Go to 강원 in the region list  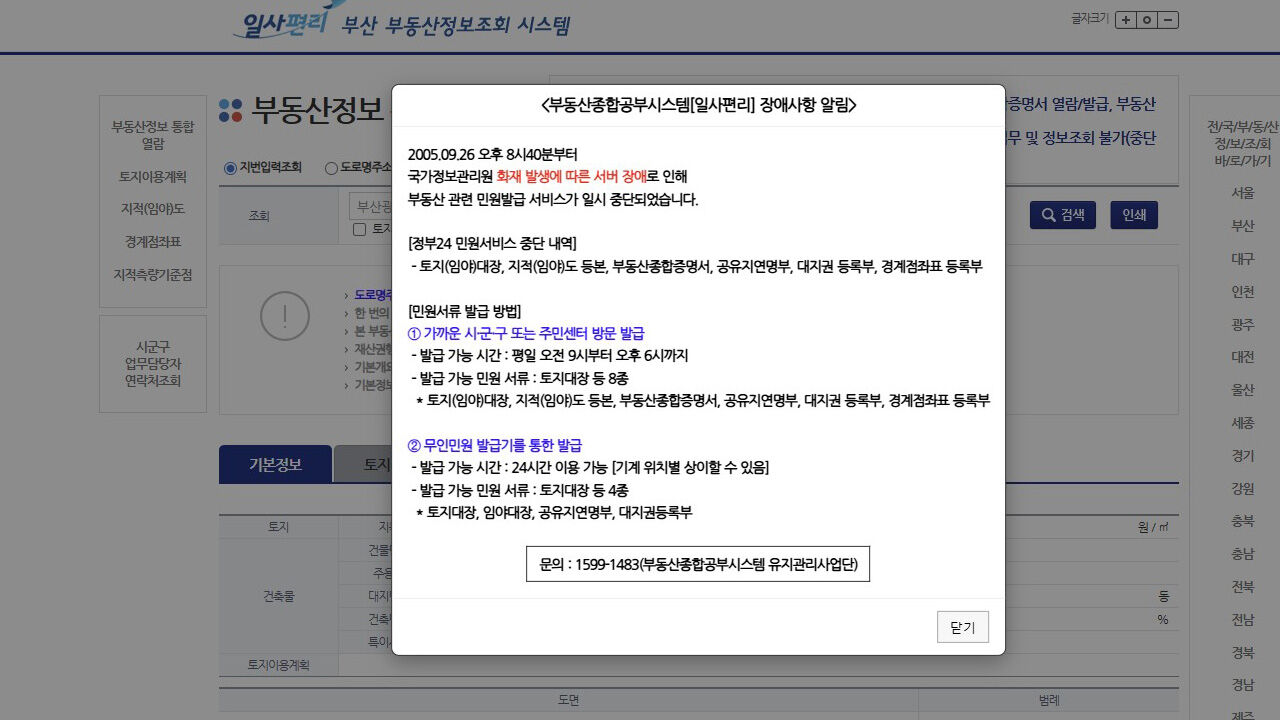click(x=1243, y=488)
